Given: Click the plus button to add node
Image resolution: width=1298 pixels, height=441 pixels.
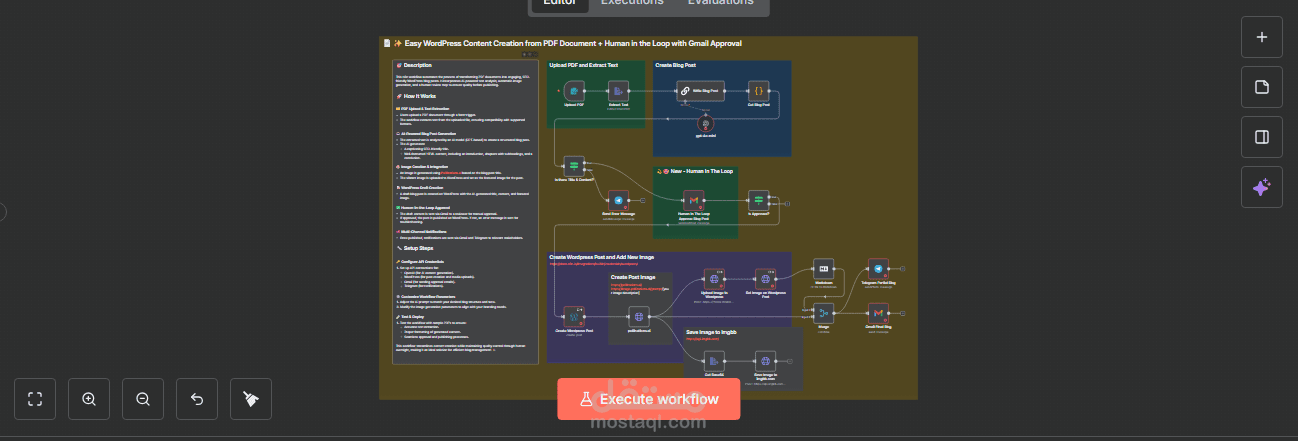Looking at the screenshot, I should 1261,37.
